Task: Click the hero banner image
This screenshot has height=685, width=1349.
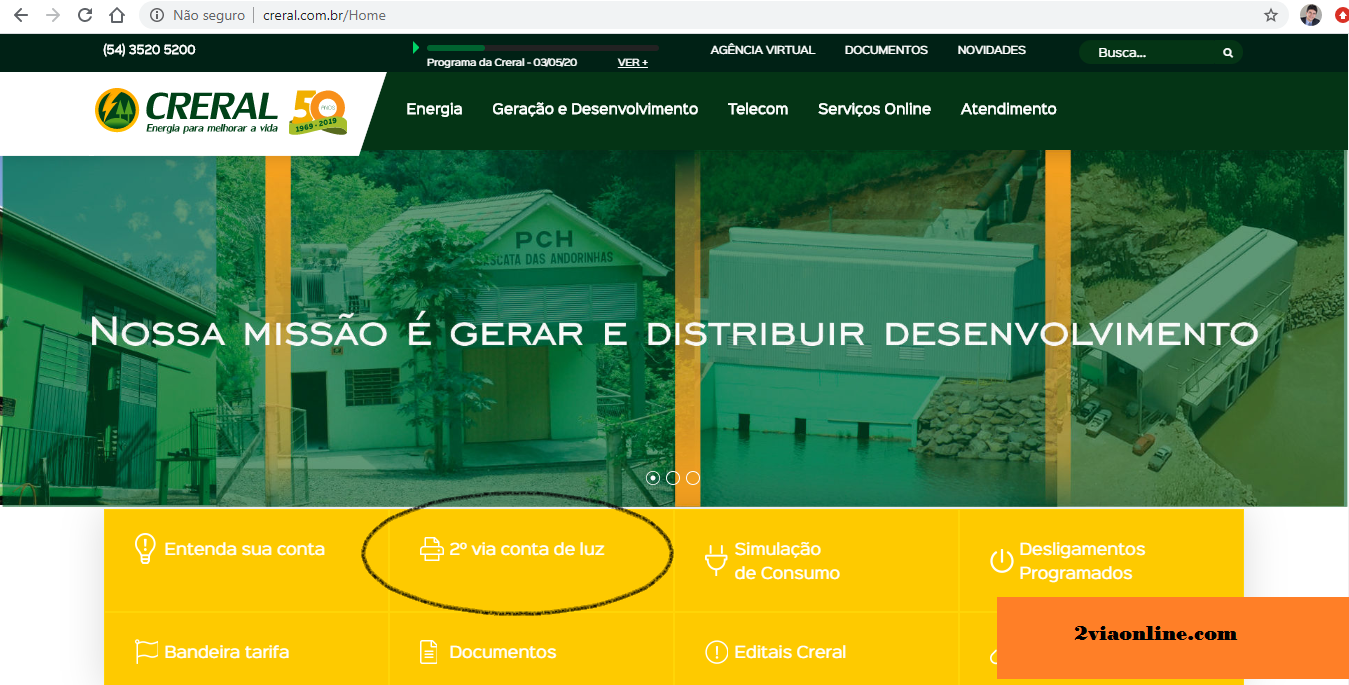Action: 674,330
